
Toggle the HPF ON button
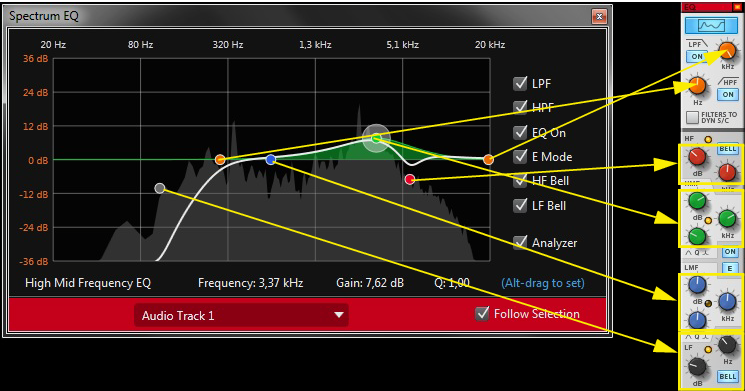coord(728,95)
